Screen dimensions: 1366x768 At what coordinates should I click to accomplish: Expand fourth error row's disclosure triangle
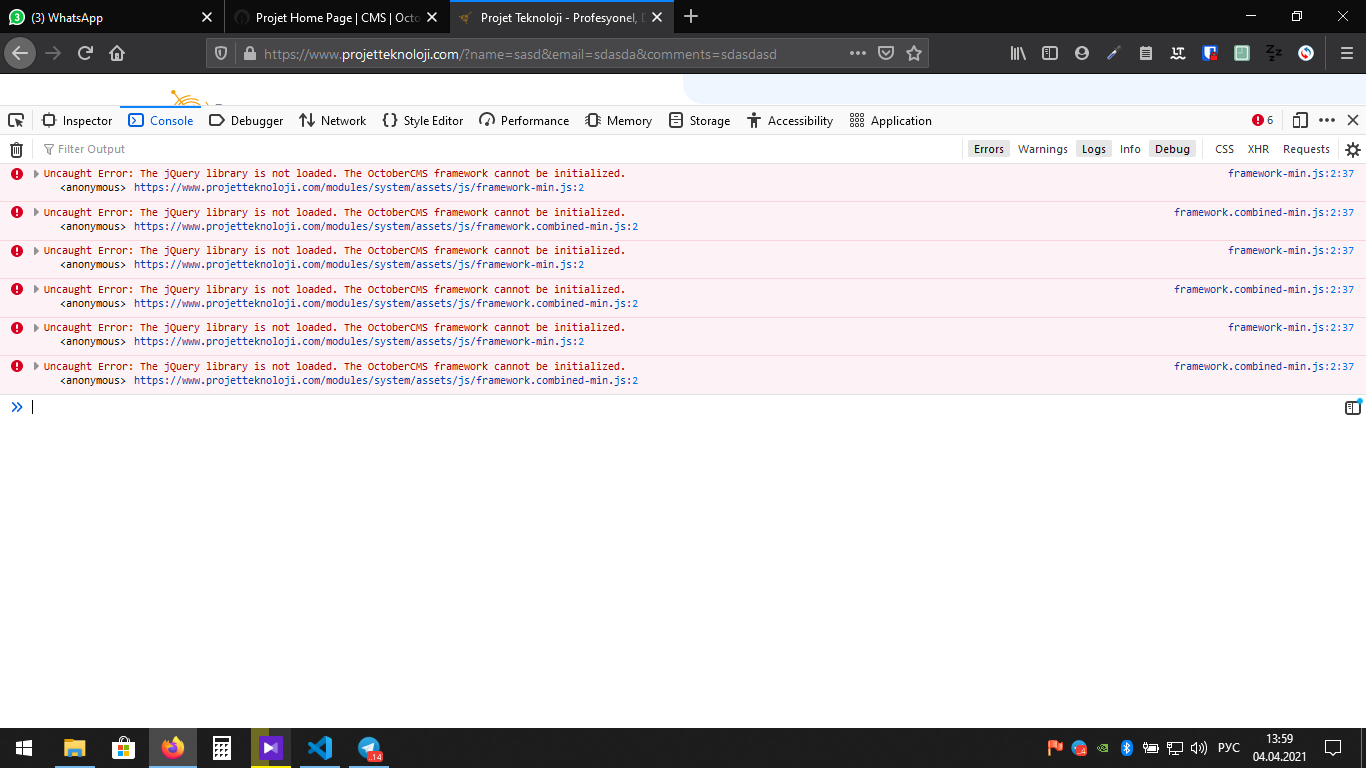[36, 289]
